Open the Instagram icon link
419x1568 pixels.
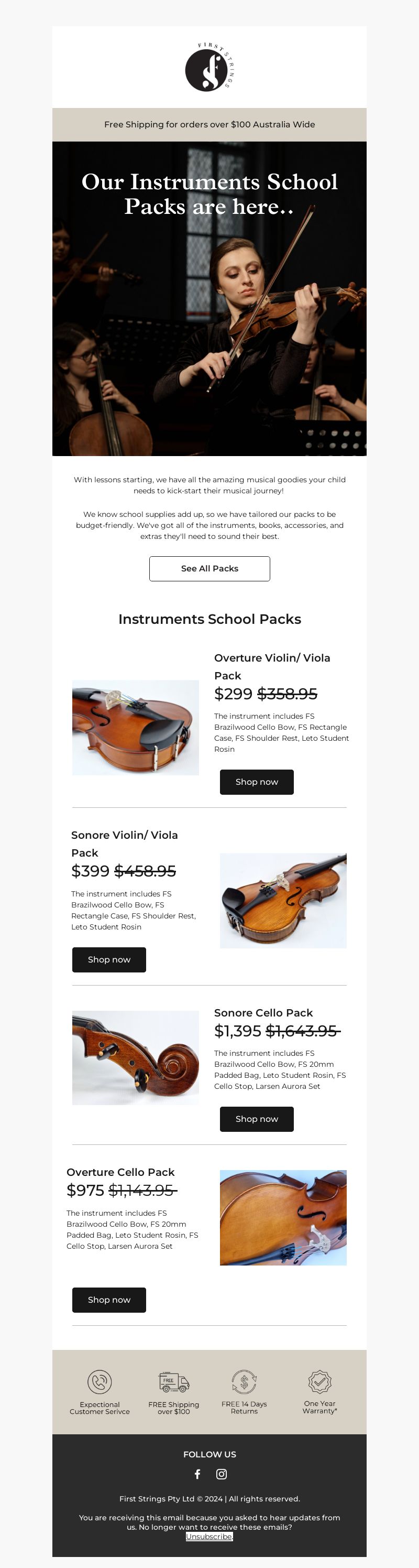(x=222, y=1474)
